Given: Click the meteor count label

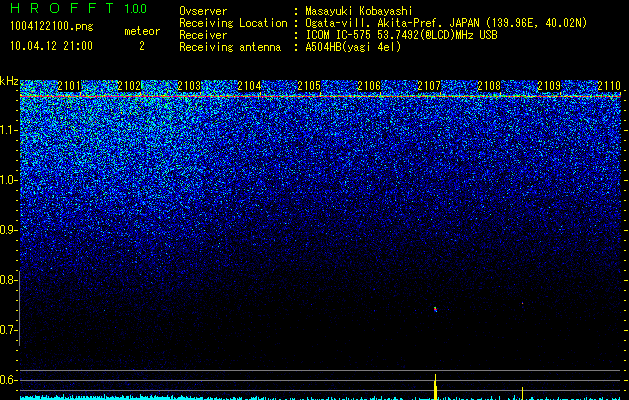Looking at the screenshot, I should click(142, 31).
